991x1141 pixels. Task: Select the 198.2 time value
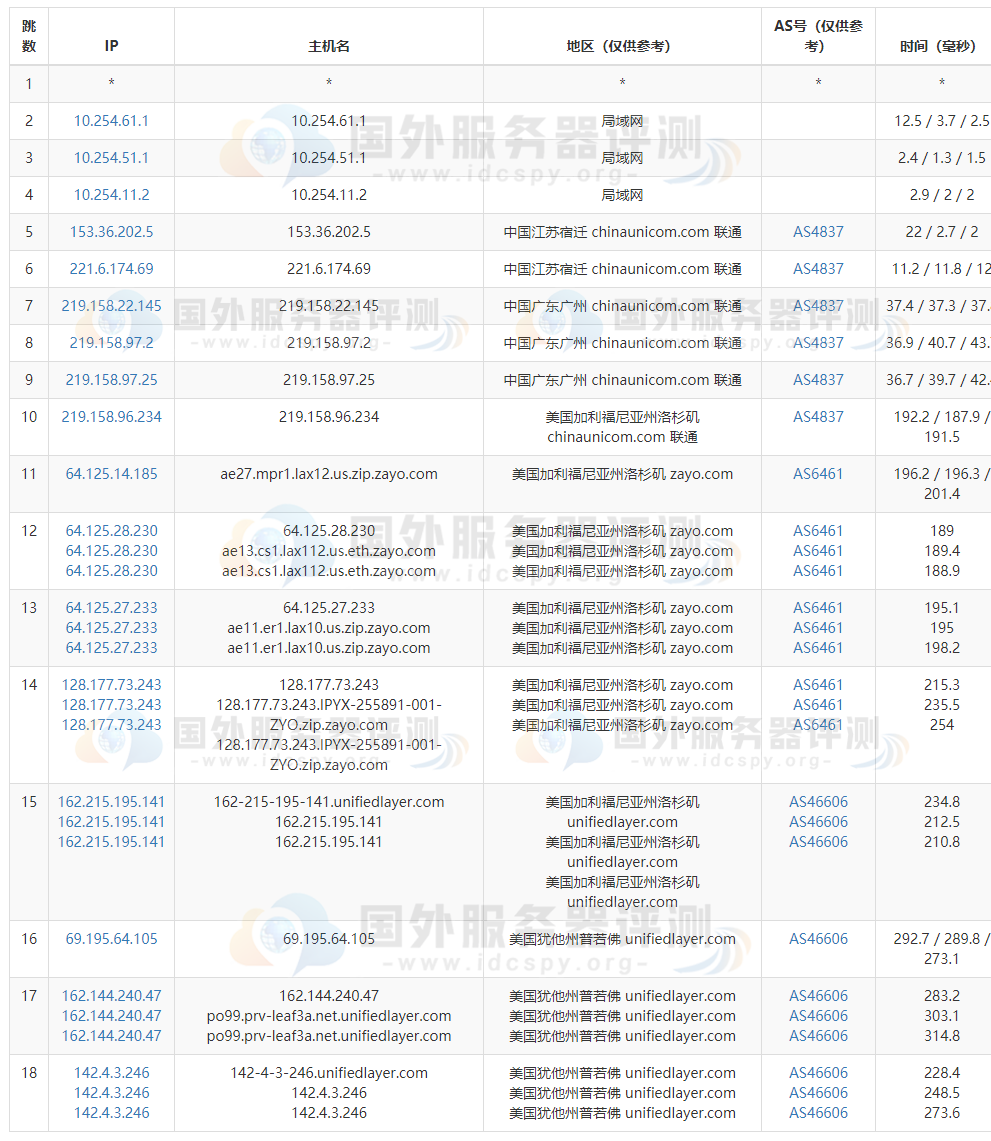click(x=942, y=648)
